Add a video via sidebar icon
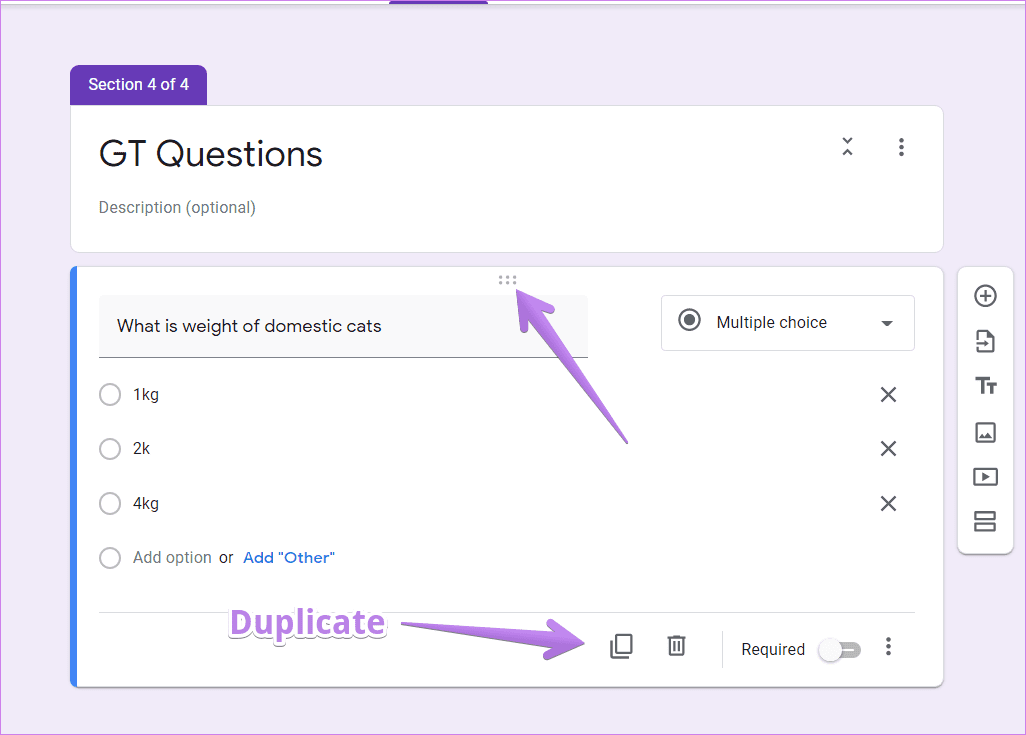1026x735 pixels. point(985,476)
